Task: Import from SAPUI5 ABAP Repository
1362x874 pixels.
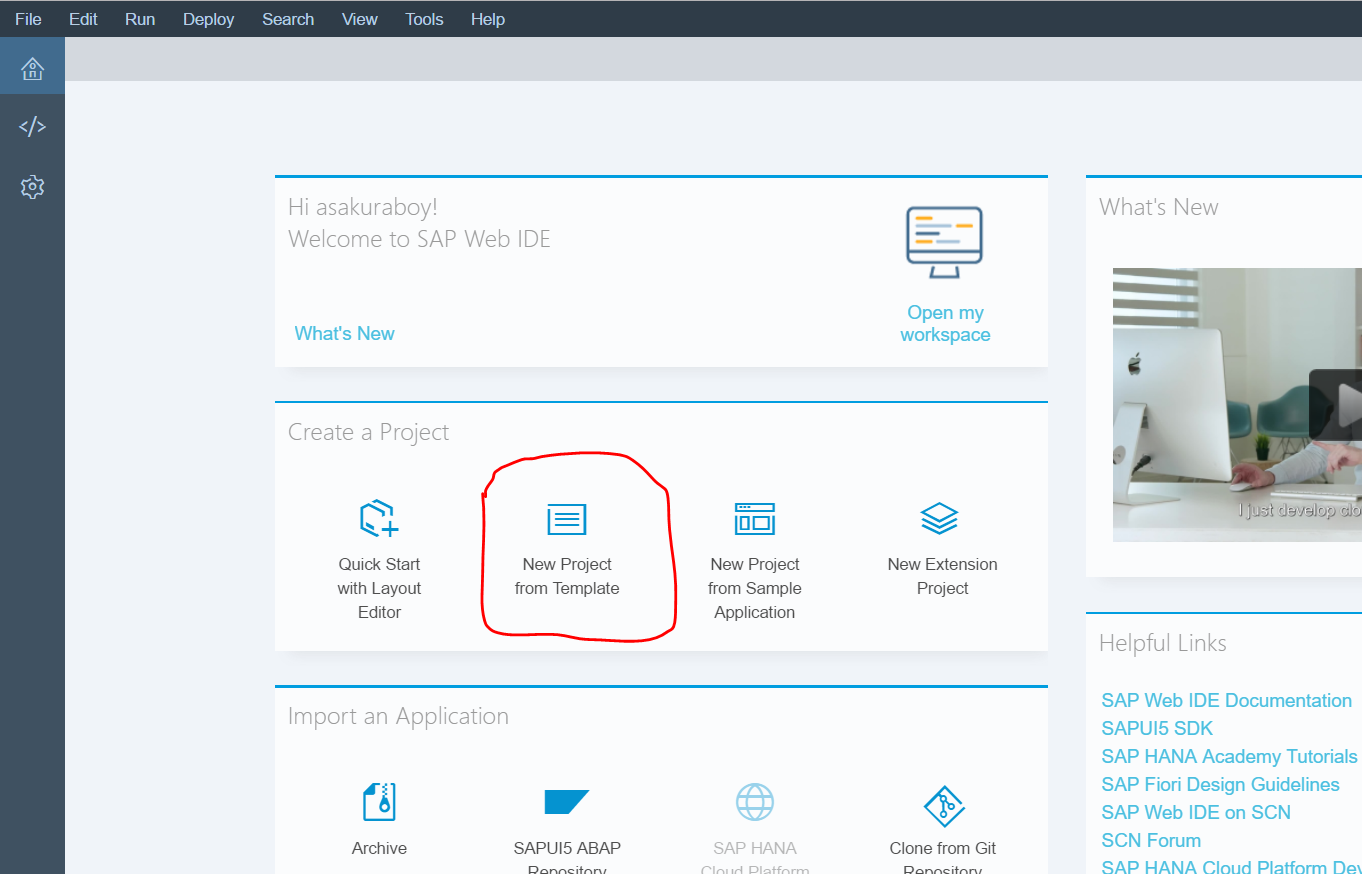Action: [x=566, y=820]
